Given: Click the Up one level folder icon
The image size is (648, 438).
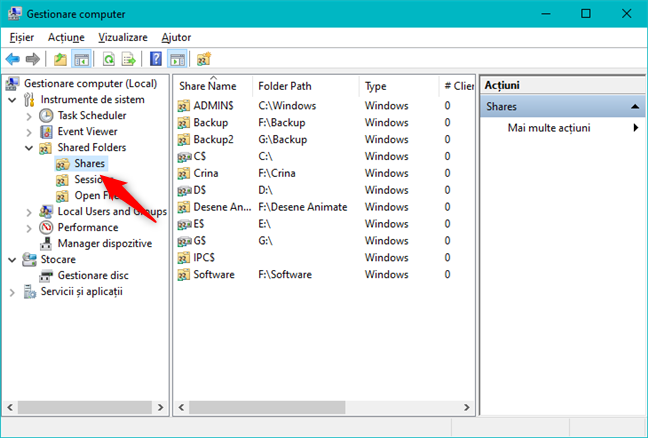Looking at the screenshot, I should pyautogui.click(x=60, y=59).
